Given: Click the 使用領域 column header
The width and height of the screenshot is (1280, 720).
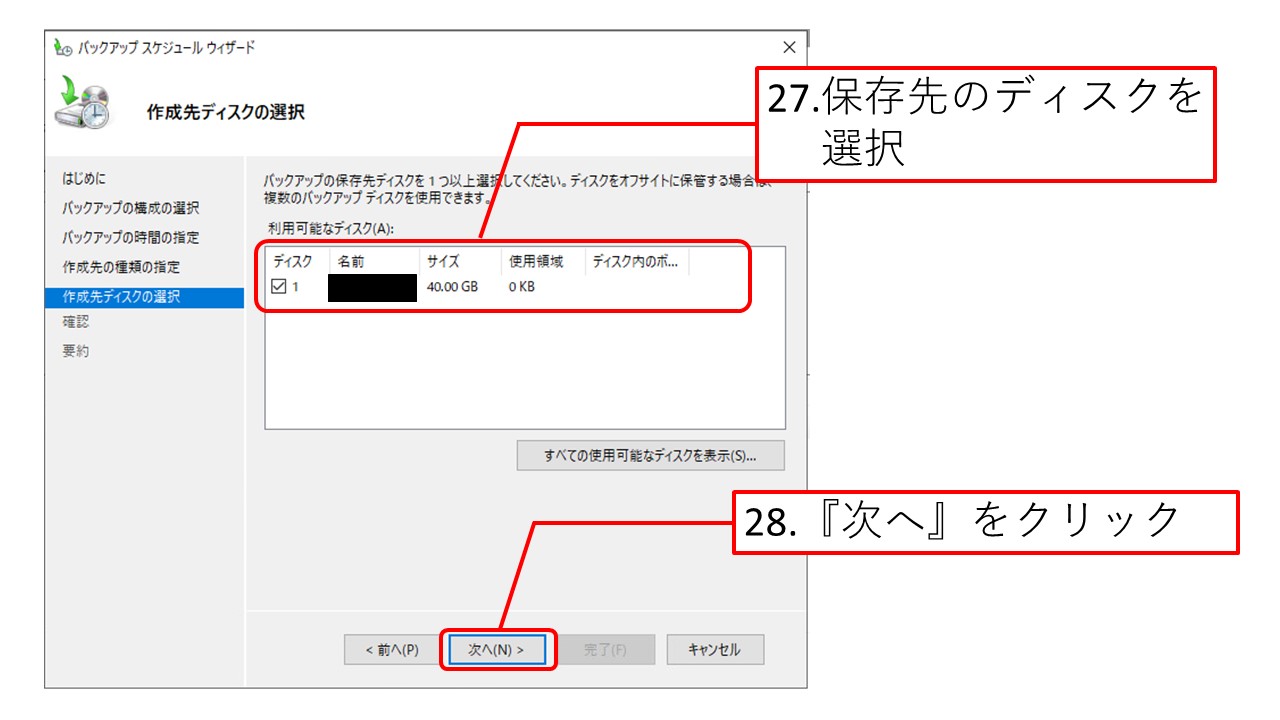Looking at the screenshot, I should 535,262.
